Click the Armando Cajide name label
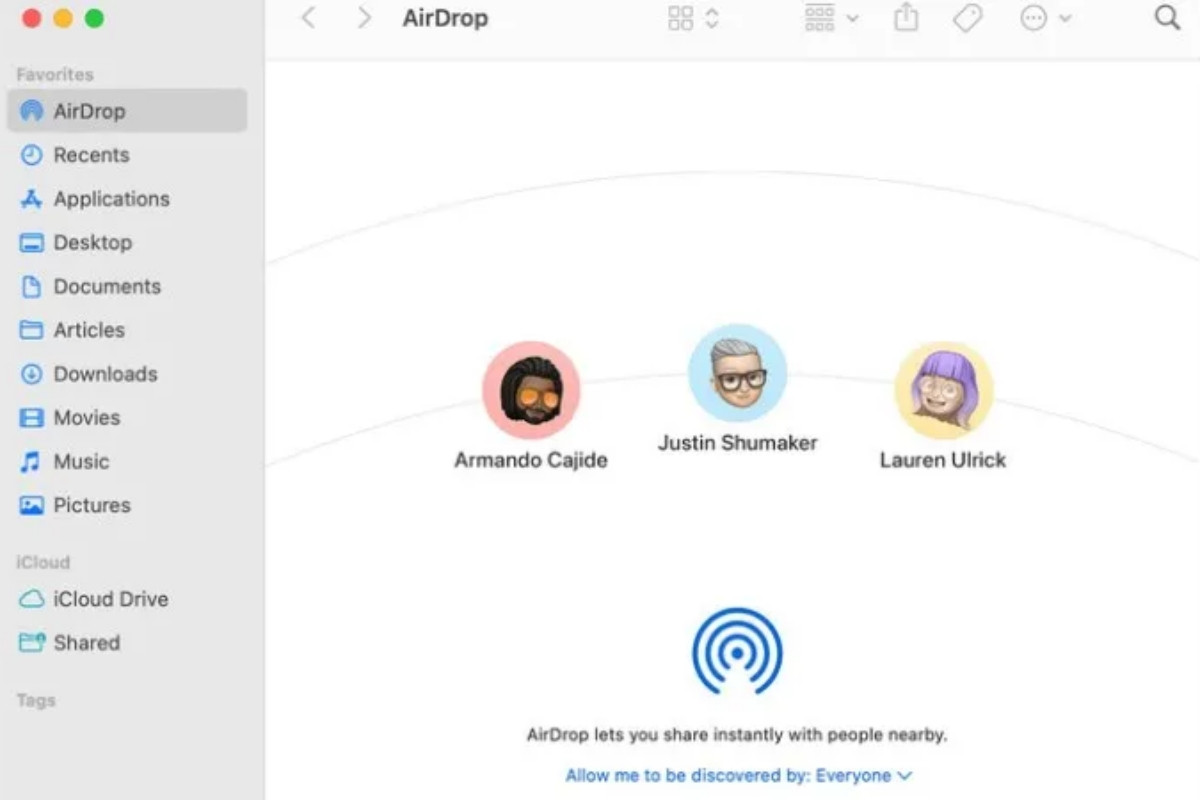This screenshot has height=800, width=1200. coord(531,460)
